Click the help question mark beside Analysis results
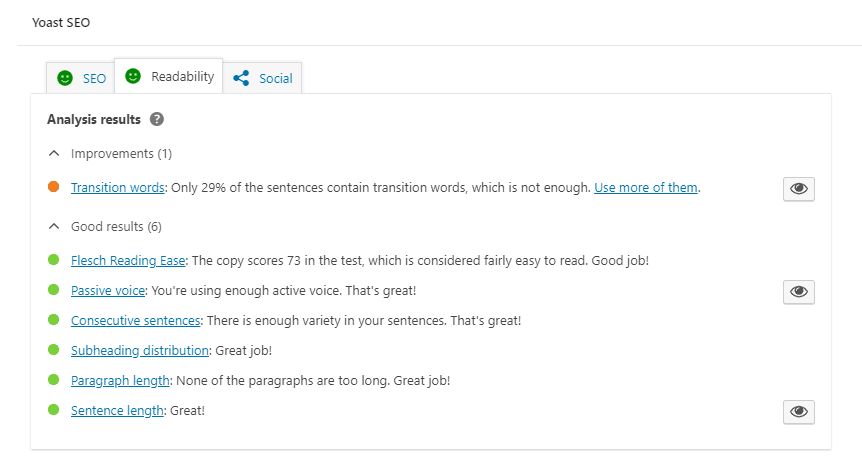The image size is (862, 459). (157, 120)
